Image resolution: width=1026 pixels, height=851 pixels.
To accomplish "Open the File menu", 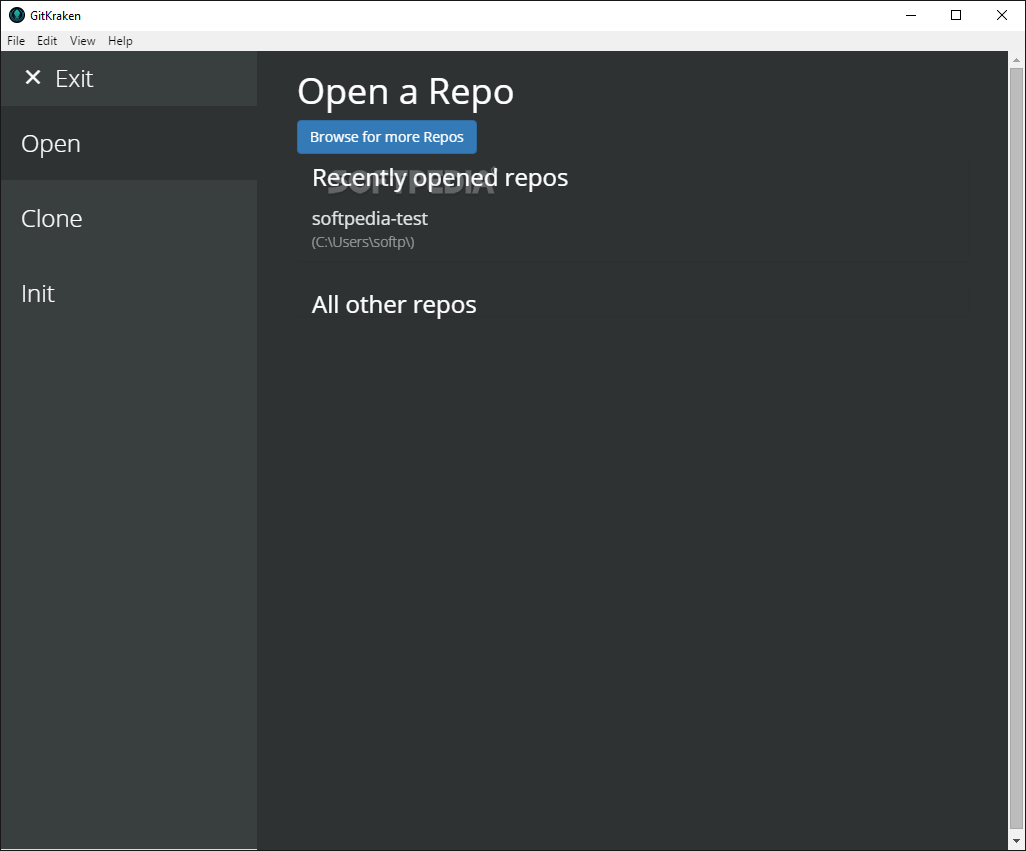I will click(x=16, y=41).
